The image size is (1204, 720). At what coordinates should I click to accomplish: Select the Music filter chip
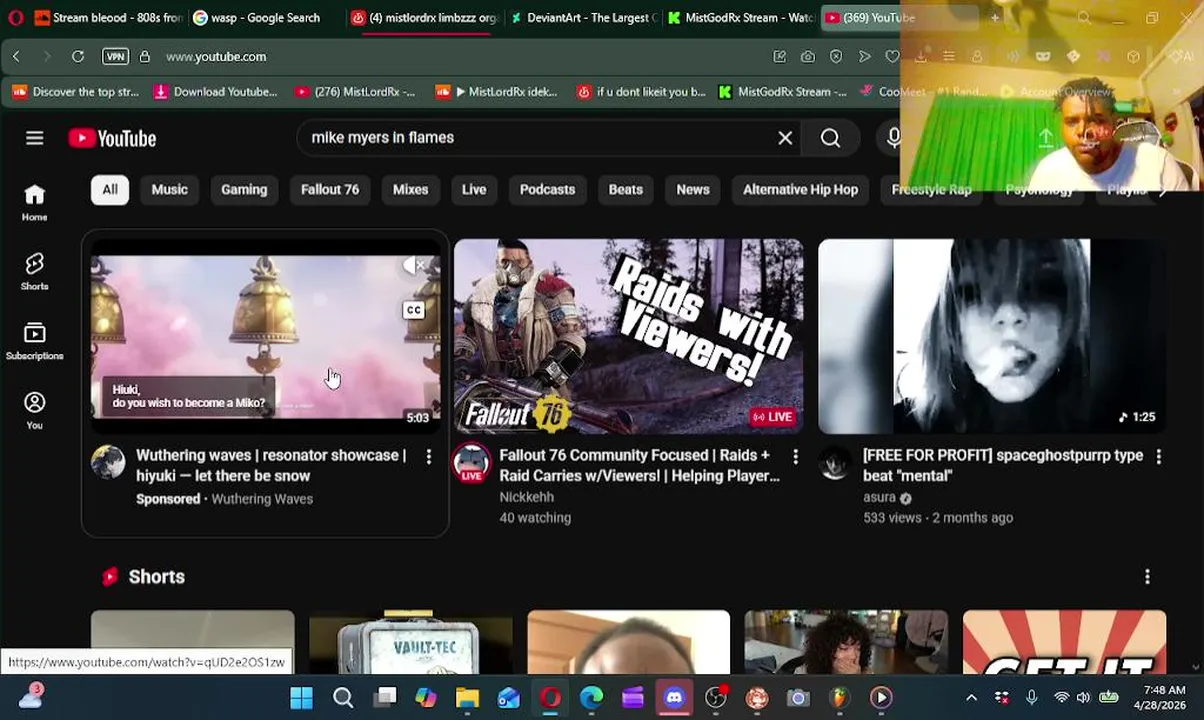click(x=169, y=189)
